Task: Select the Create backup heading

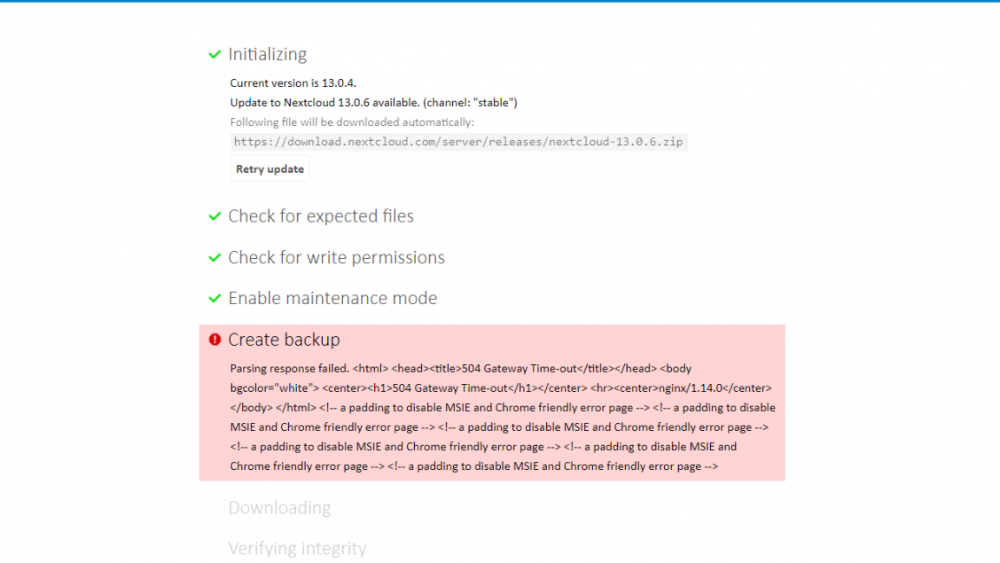Action: [x=284, y=340]
